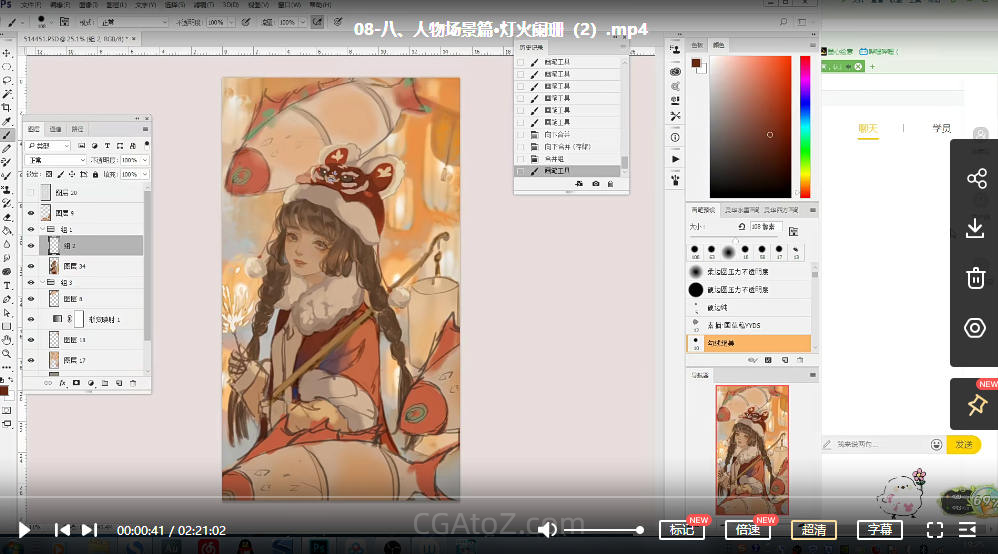Hide layer 图层 34 via eye icon
Screen dimensions: 998x554
[x=31, y=266]
